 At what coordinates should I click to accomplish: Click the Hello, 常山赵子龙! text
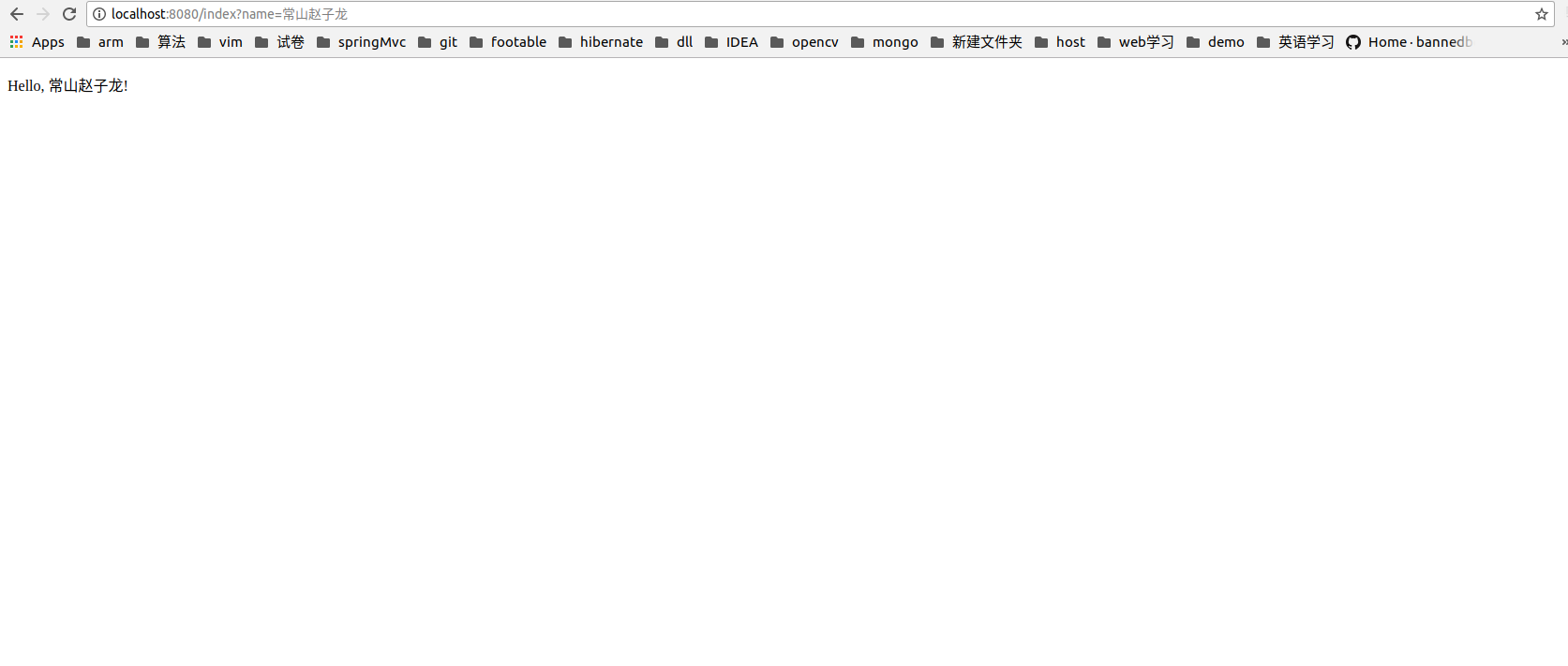click(x=67, y=85)
